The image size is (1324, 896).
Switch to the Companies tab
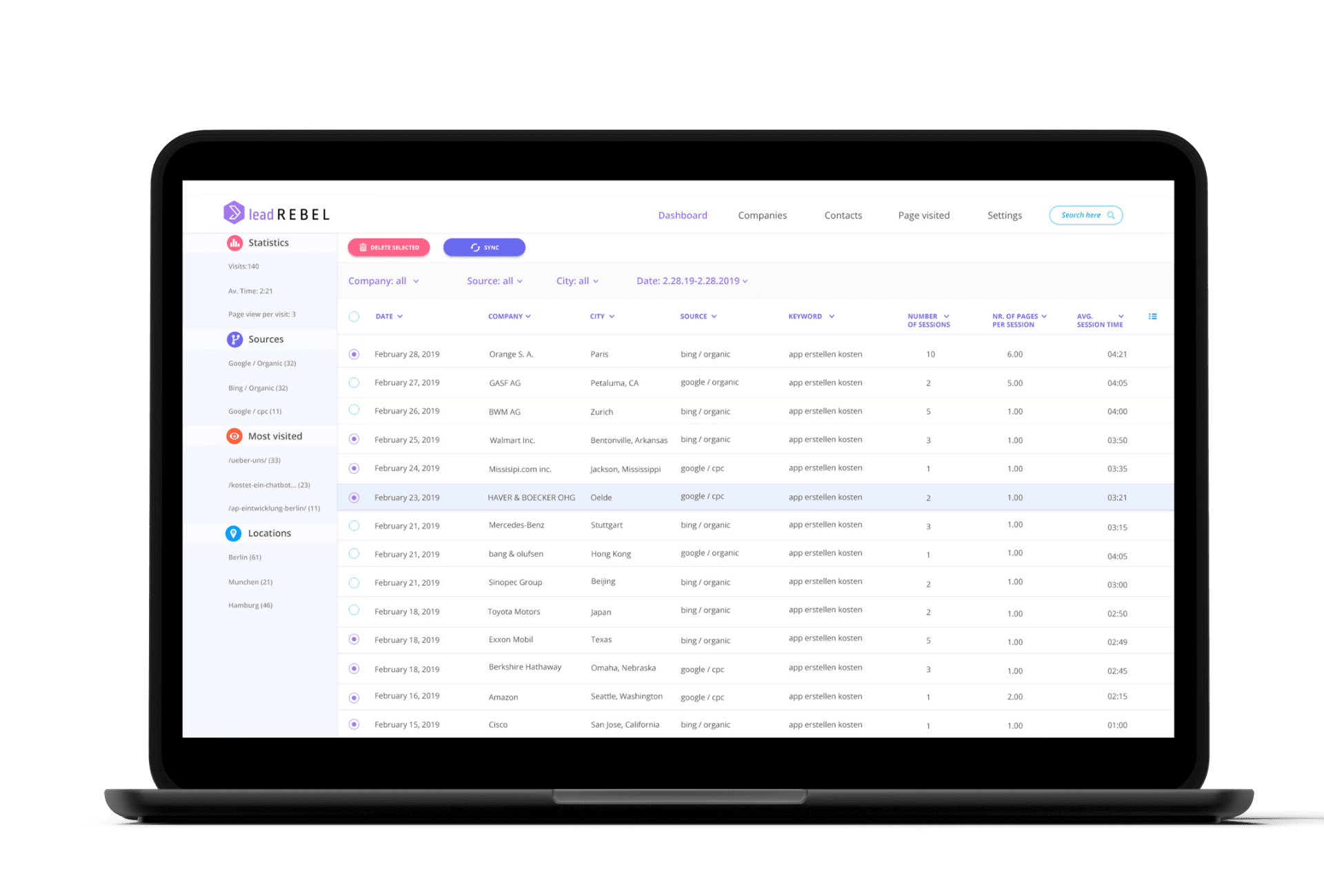click(762, 214)
